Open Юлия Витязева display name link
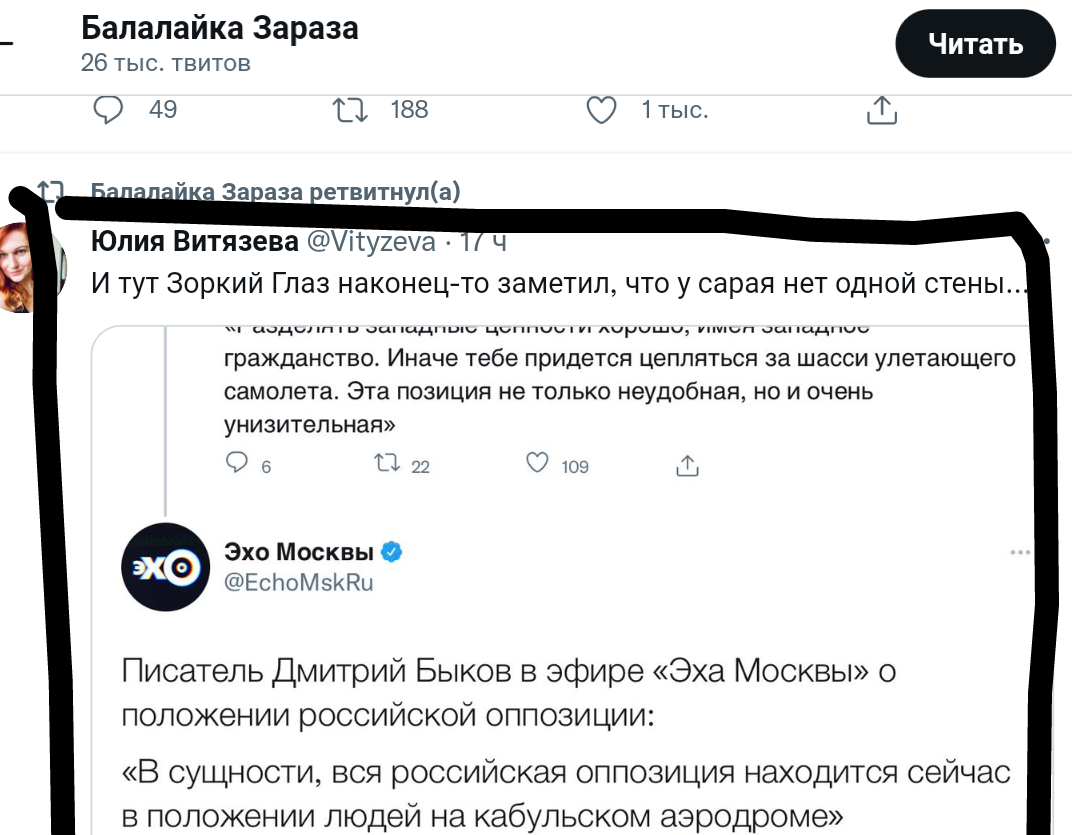The image size is (1072, 835). (x=195, y=241)
